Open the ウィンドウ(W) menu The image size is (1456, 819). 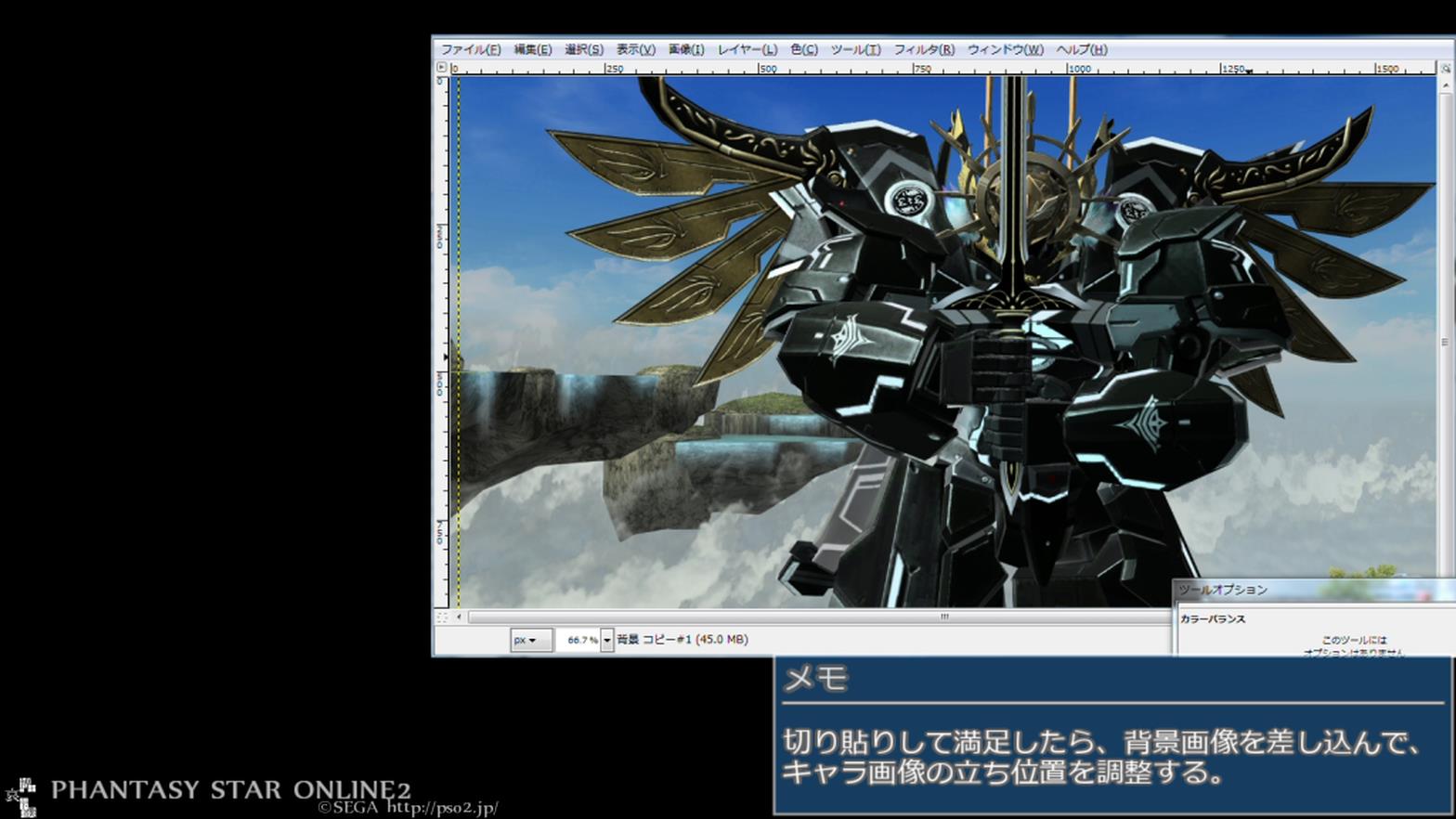coord(1006,49)
